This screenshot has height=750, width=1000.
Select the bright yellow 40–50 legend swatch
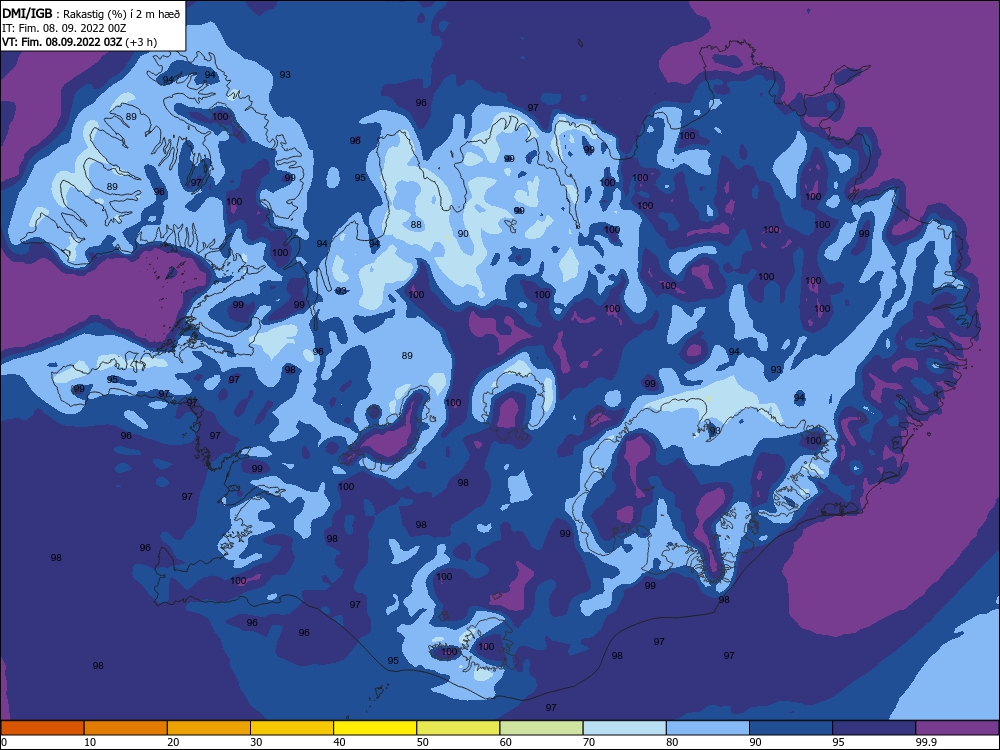[x=375, y=728]
